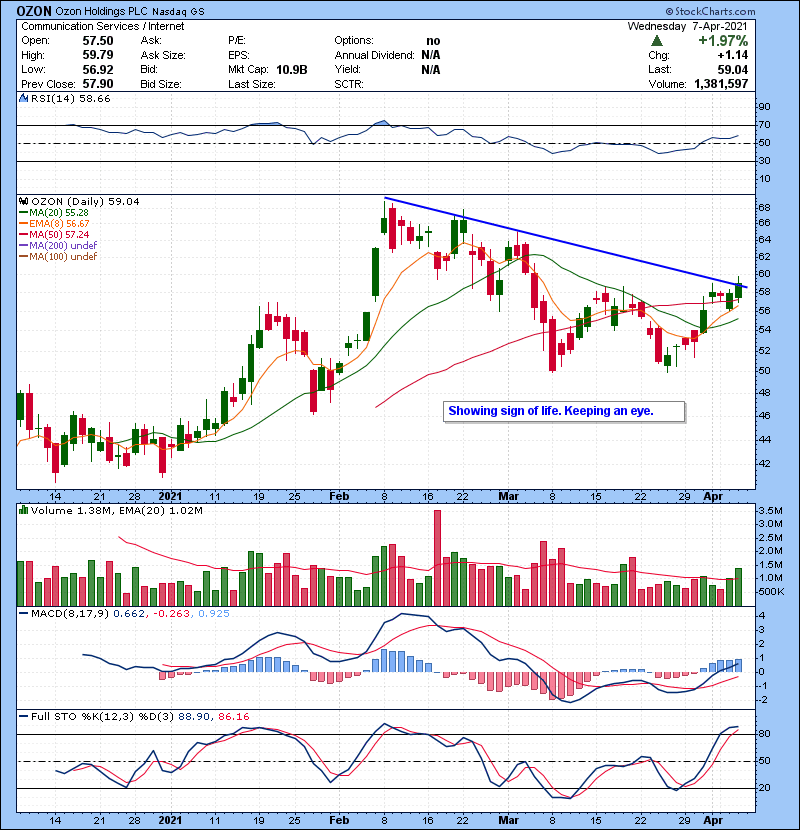Click the MA(20) 55.28 legend entry
This screenshot has height=830, width=800.
pyautogui.click(x=54, y=213)
